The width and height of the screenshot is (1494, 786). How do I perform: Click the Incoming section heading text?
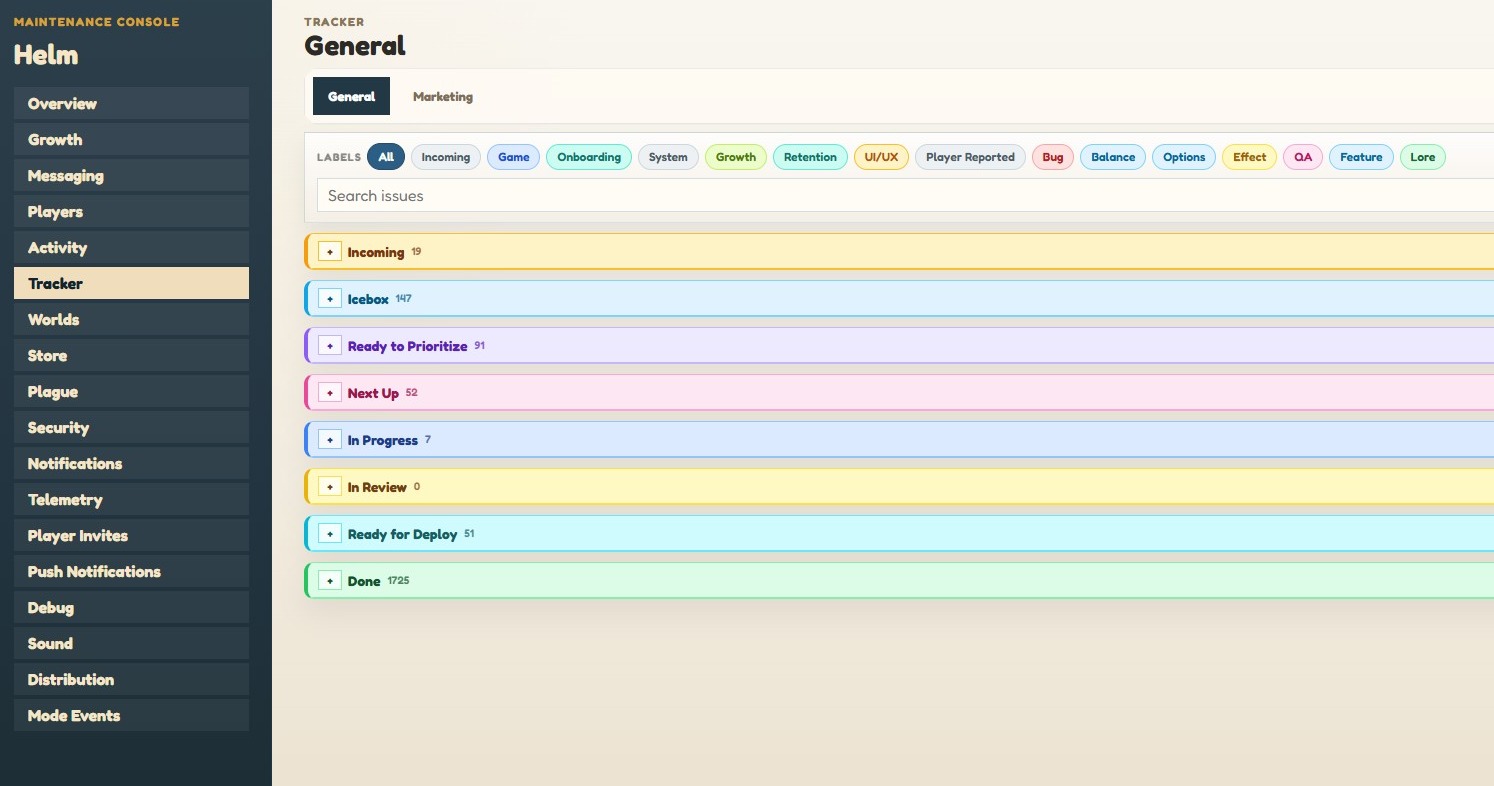(x=376, y=252)
